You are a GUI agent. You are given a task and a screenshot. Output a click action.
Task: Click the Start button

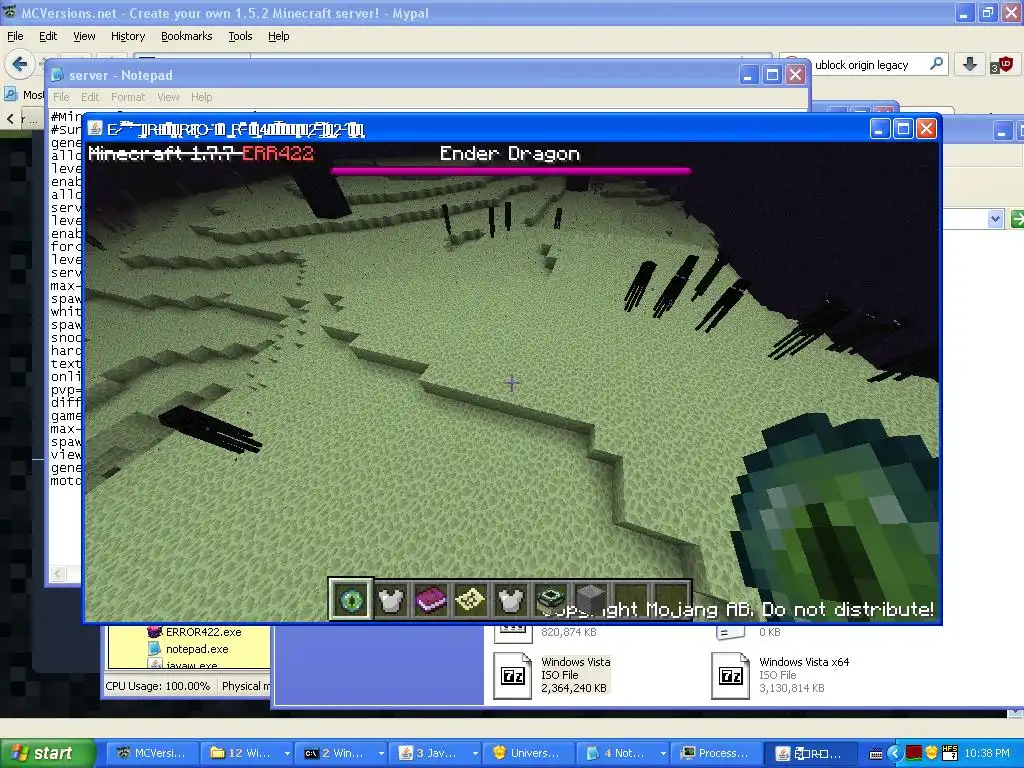(x=47, y=753)
